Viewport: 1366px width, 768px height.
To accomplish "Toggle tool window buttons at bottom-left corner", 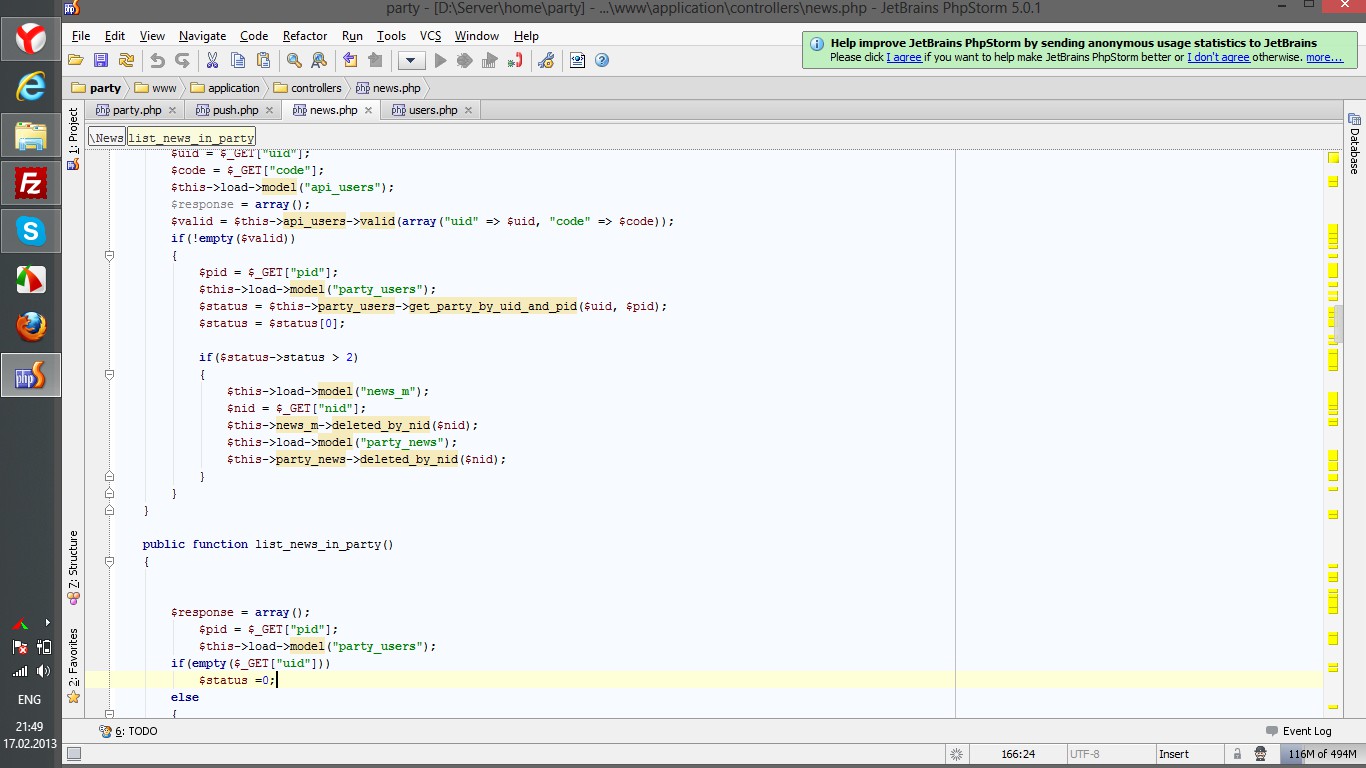I will (x=74, y=754).
